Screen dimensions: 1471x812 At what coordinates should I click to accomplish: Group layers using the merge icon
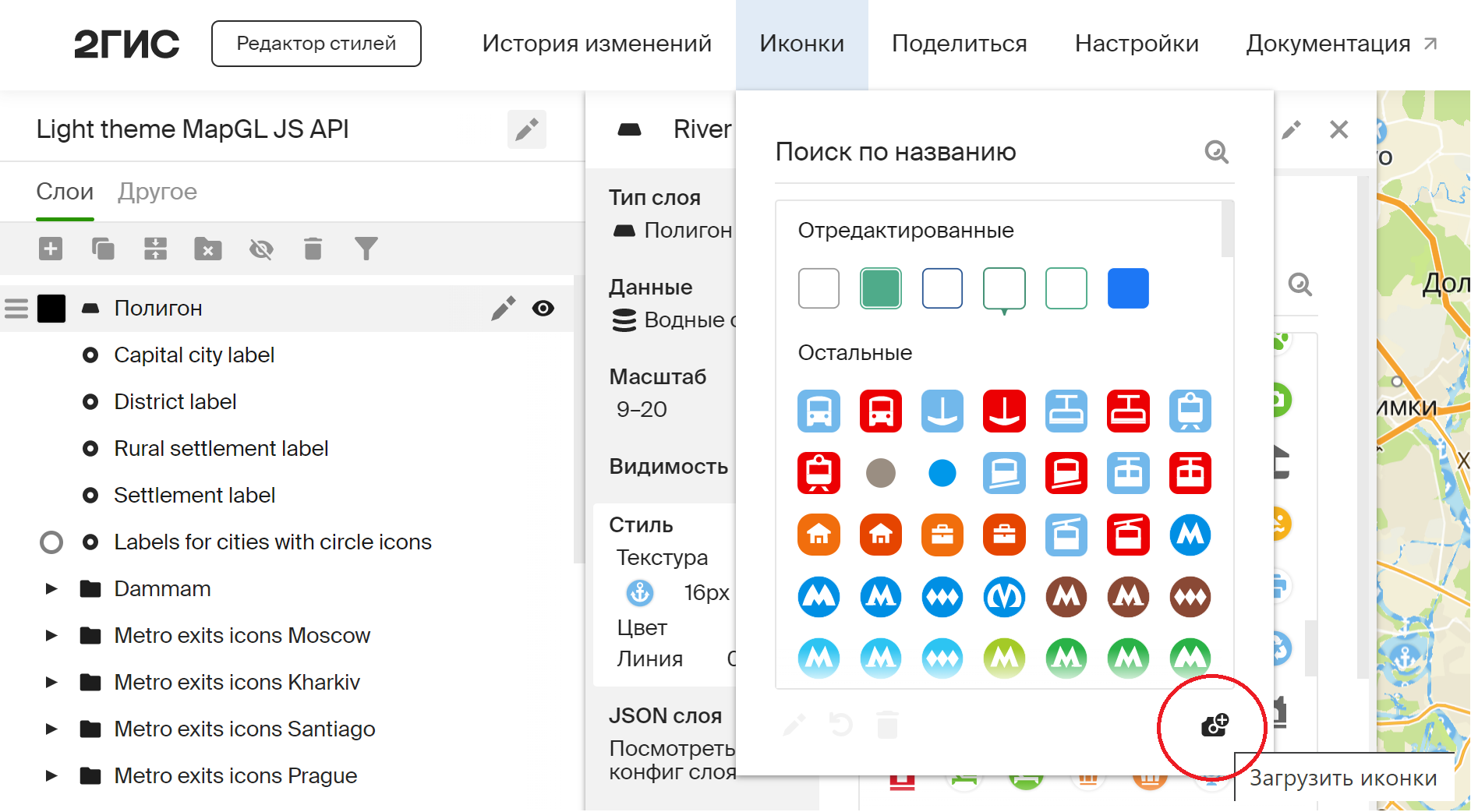(155, 249)
